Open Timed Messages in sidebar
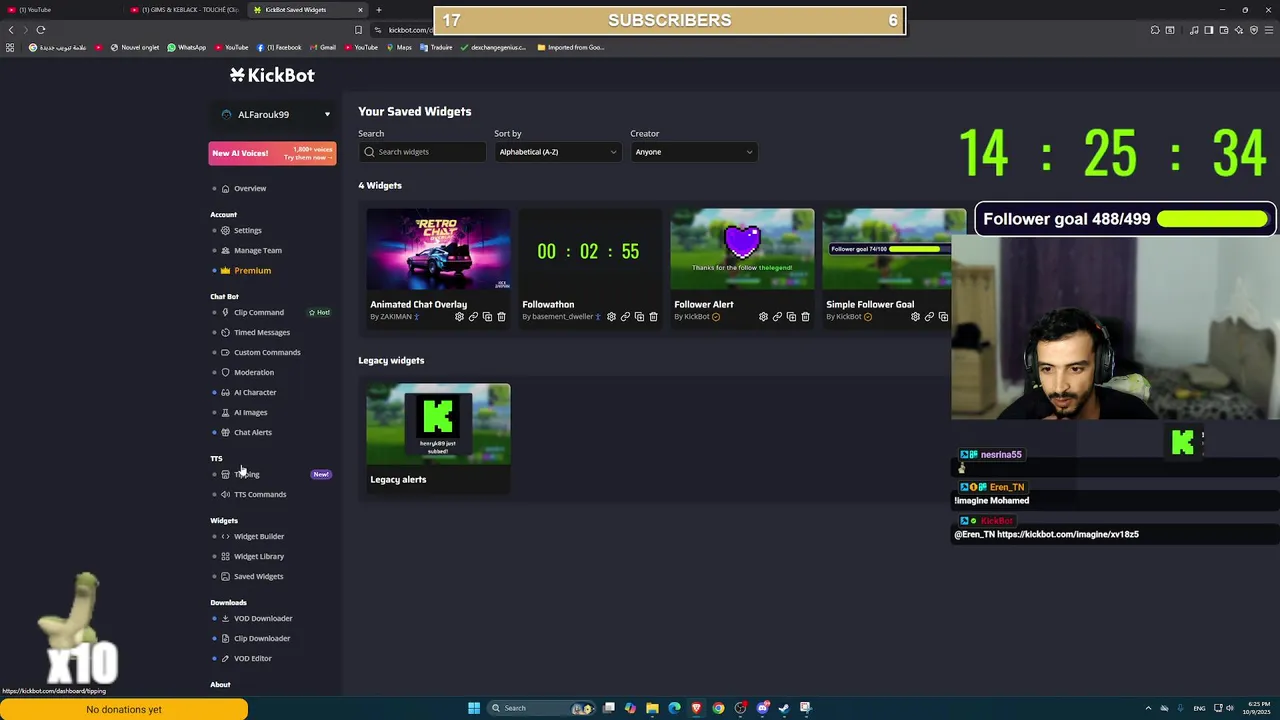 (x=261, y=332)
